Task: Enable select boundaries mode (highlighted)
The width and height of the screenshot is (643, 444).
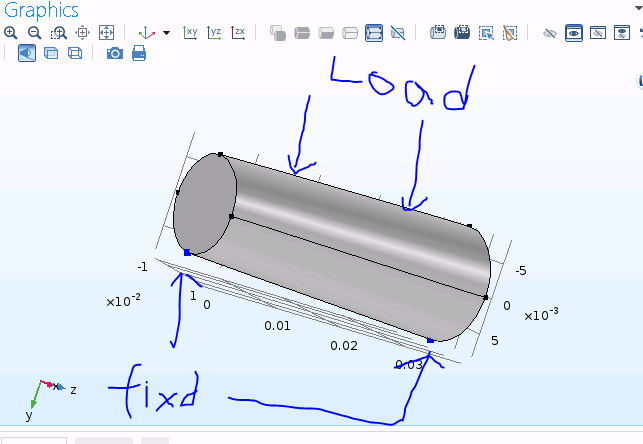Action: click(374, 32)
